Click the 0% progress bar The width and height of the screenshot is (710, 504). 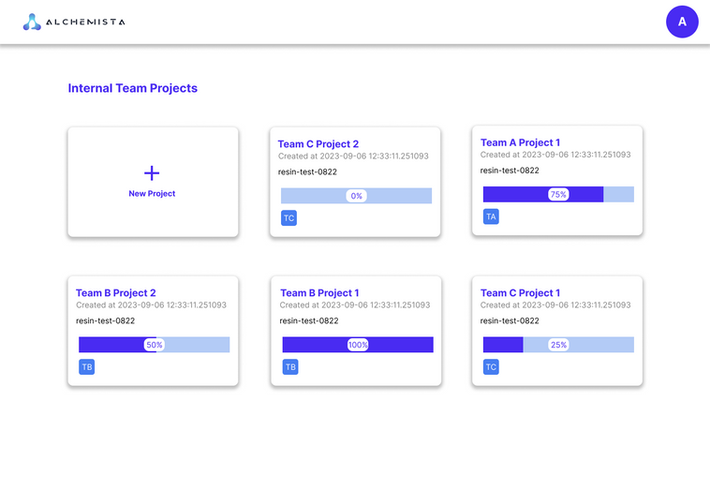click(x=356, y=196)
